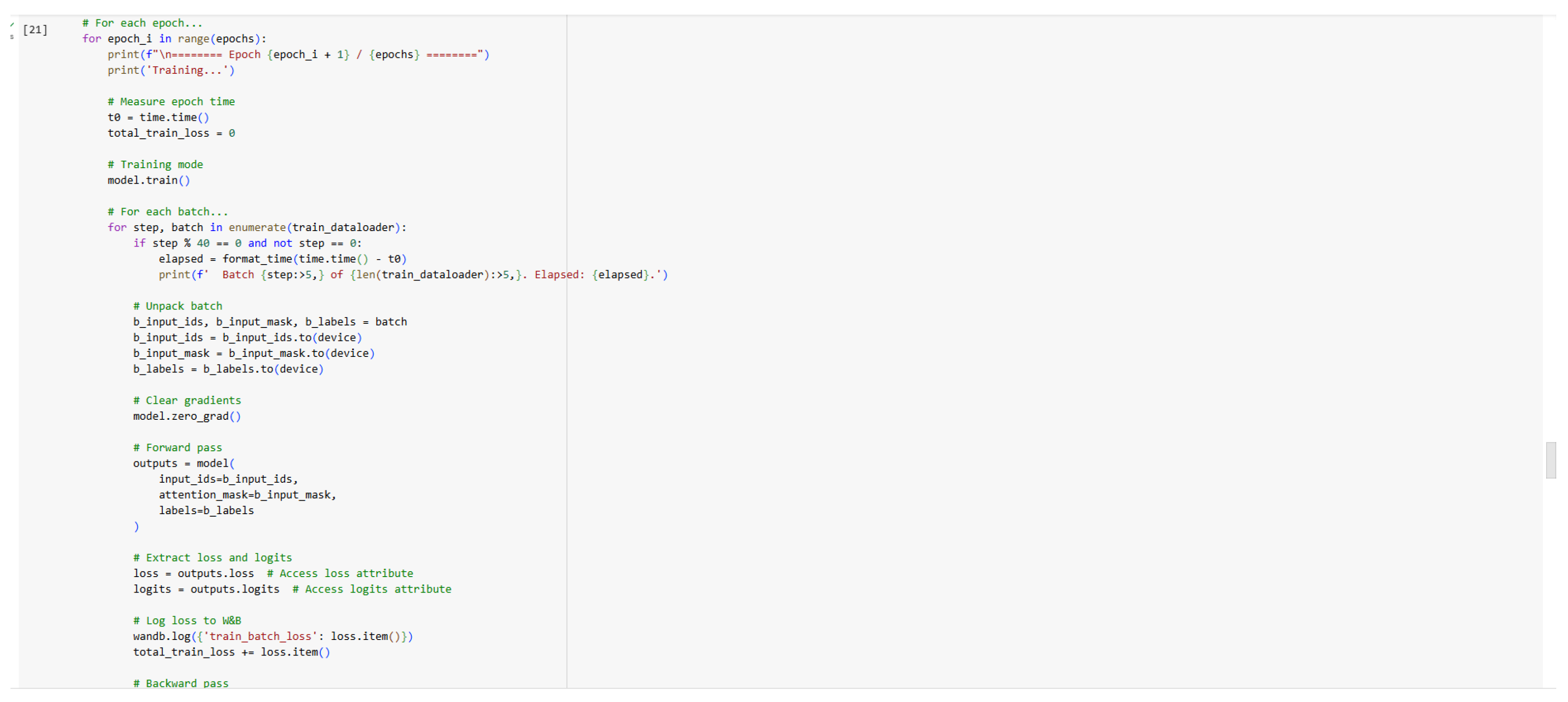
Task: Click 'loss = outputs.loss' code line
Action: 193,574
